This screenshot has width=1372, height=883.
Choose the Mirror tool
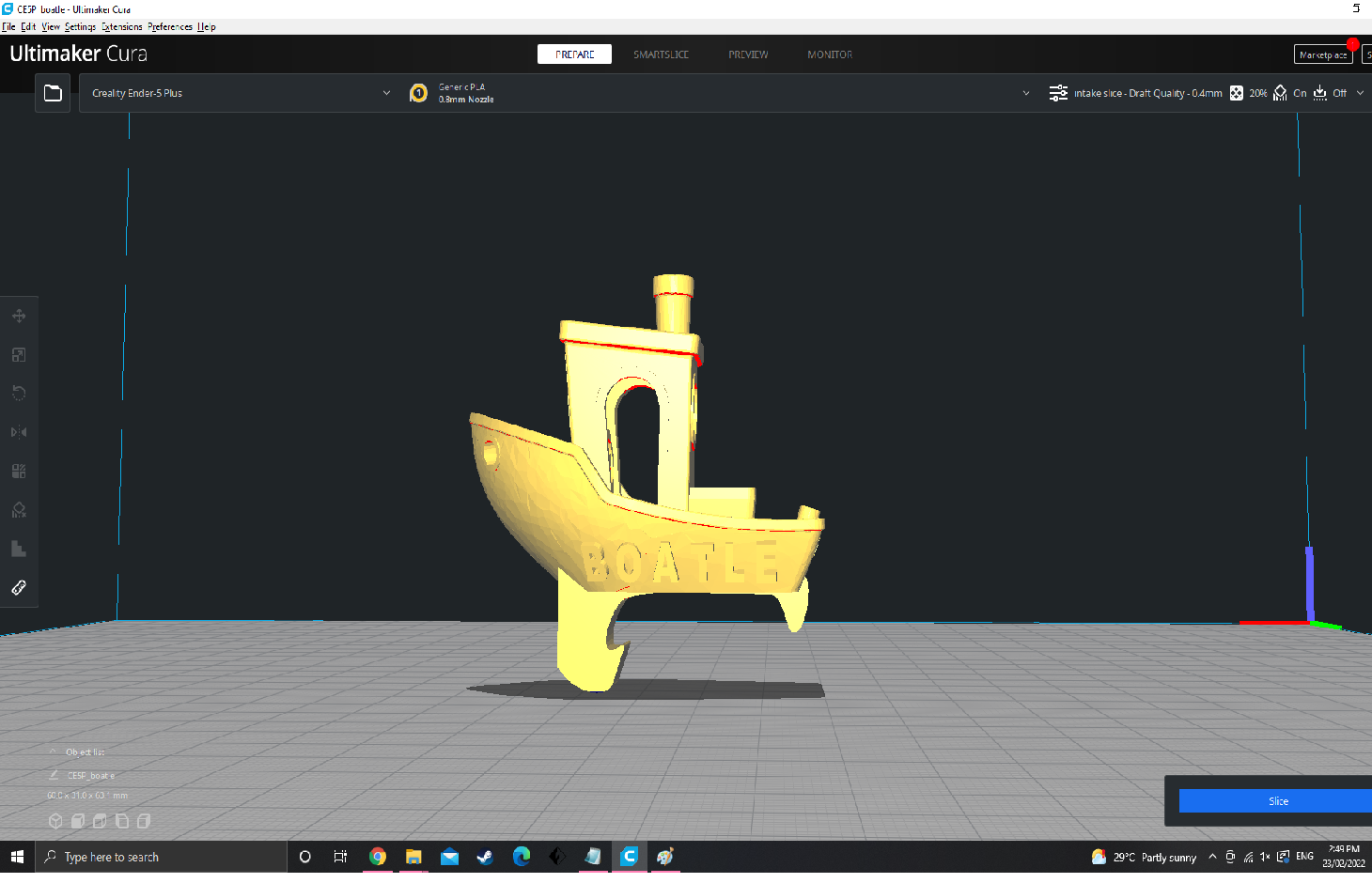19,432
